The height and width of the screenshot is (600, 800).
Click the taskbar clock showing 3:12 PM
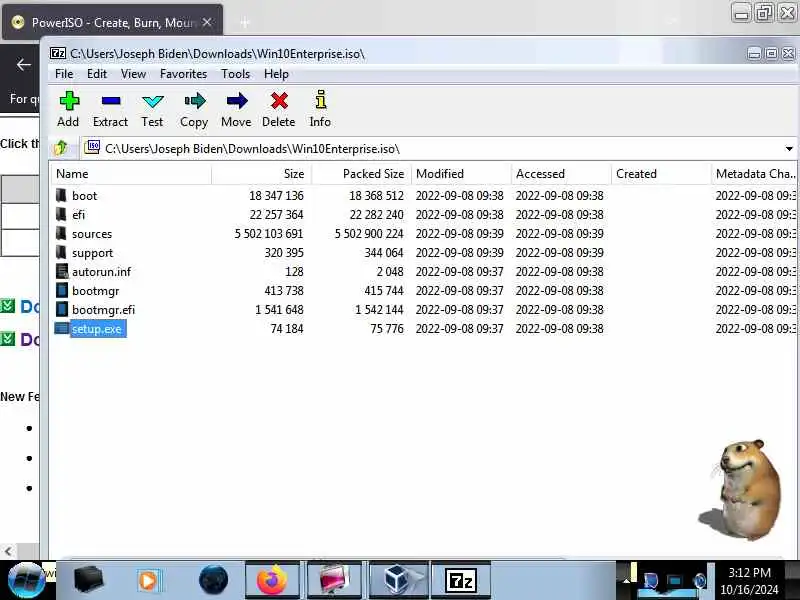(x=749, y=572)
